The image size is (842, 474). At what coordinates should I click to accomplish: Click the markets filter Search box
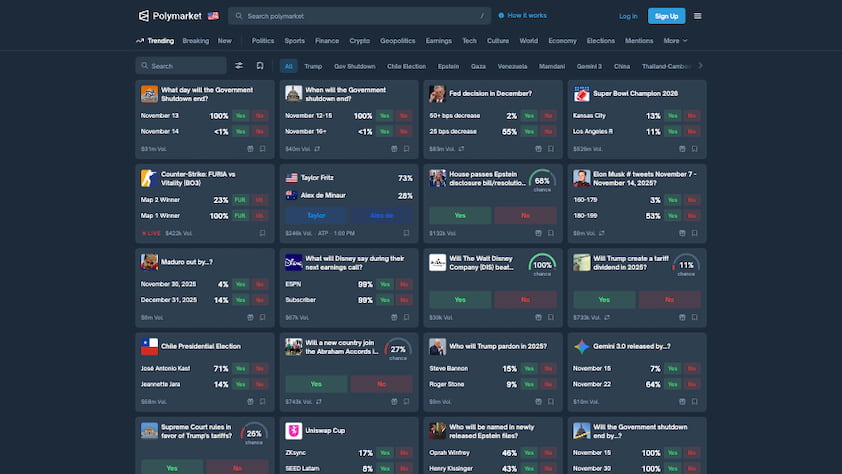click(181, 65)
